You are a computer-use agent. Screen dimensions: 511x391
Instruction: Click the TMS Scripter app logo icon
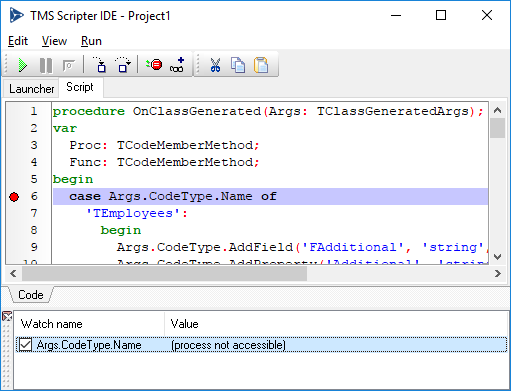click(x=16, y=16)
